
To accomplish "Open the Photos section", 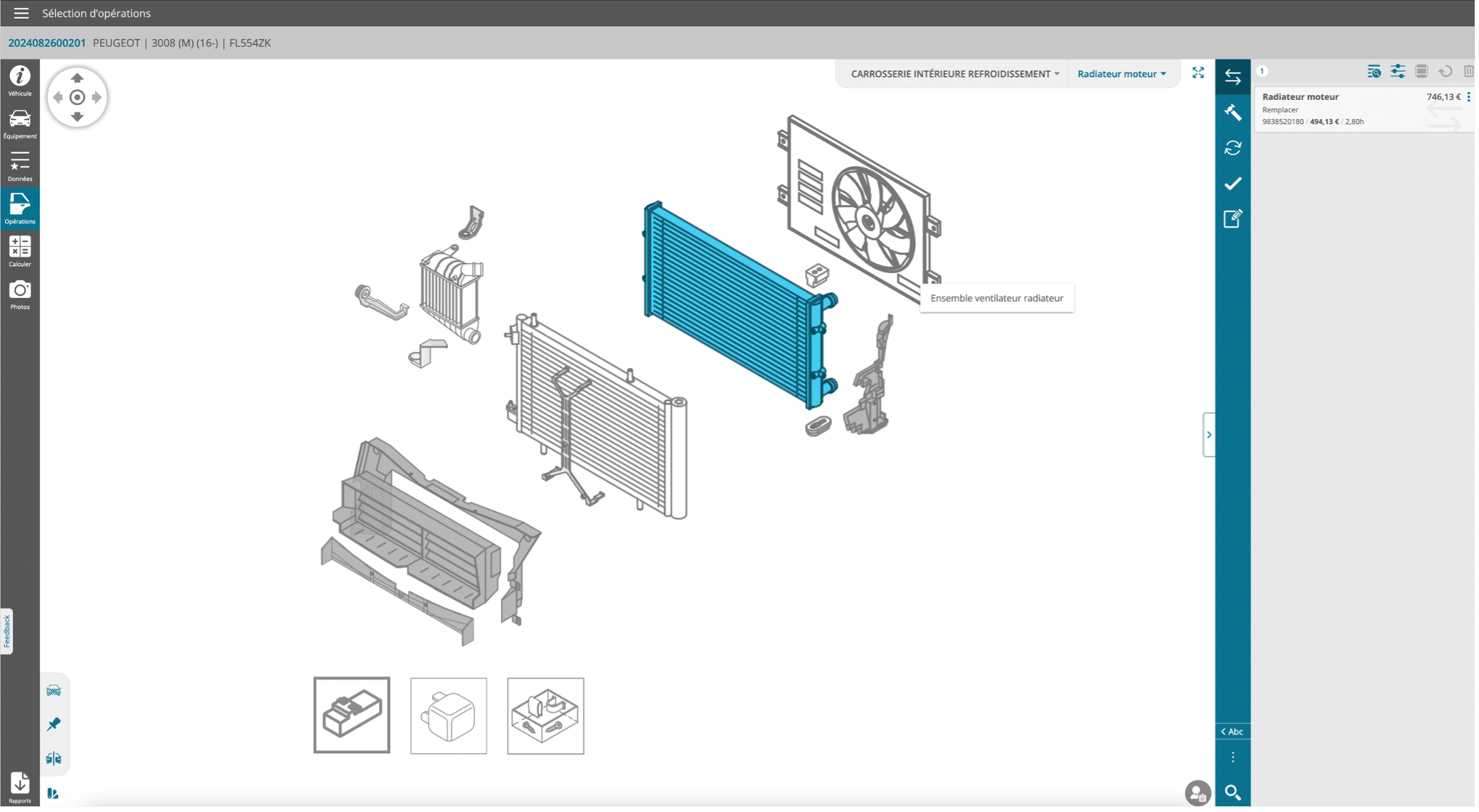I will click(x=20, y=294).
